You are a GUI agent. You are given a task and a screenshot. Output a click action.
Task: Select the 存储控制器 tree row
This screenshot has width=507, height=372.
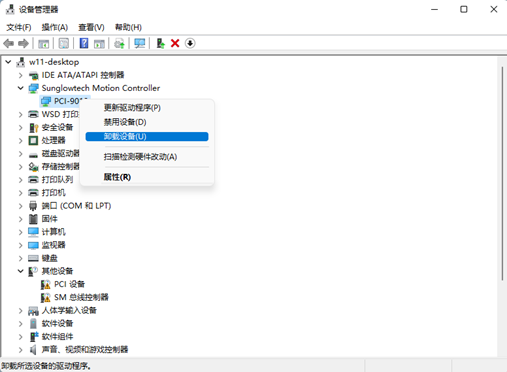click(60, 167)
